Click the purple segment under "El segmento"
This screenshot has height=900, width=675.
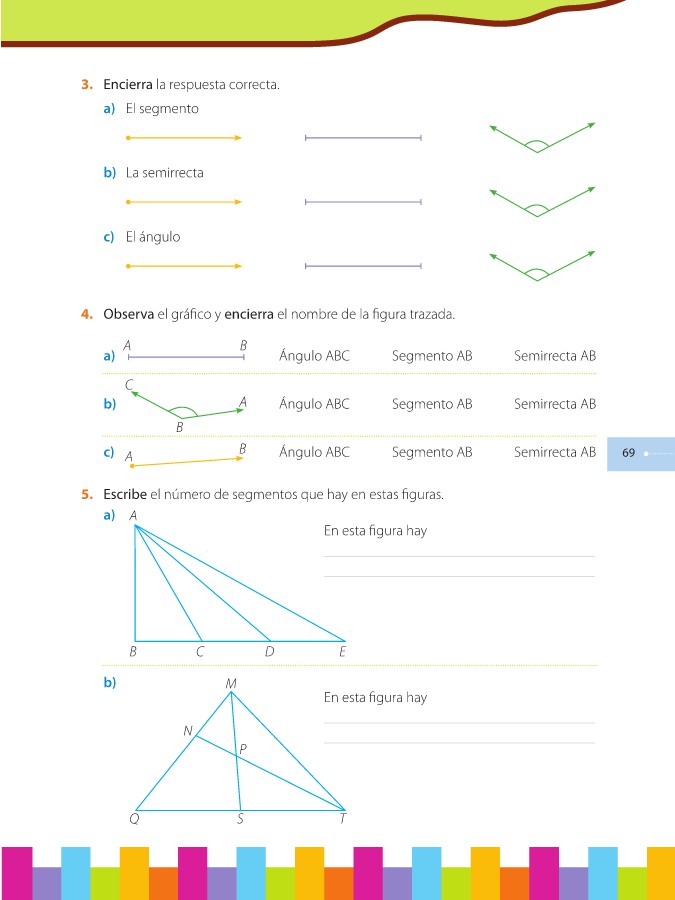coord(363,138)
